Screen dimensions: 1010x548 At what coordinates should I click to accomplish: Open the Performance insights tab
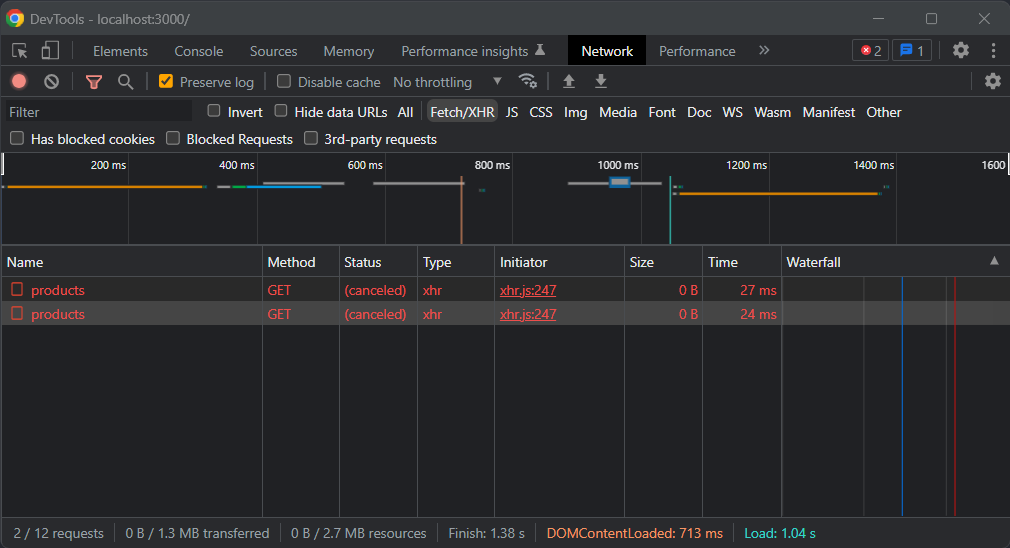pyautogui.click(x=473, y=51)
